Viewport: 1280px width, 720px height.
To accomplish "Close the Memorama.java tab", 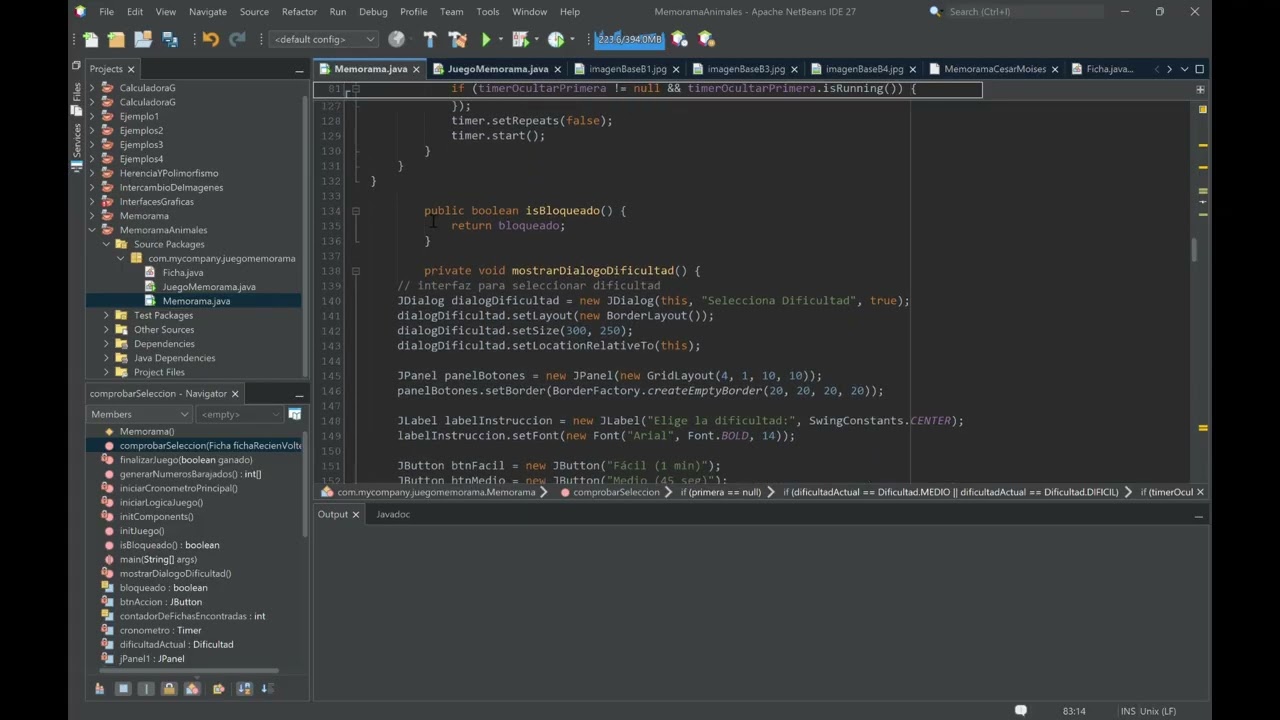I will [x=416, y=70].
